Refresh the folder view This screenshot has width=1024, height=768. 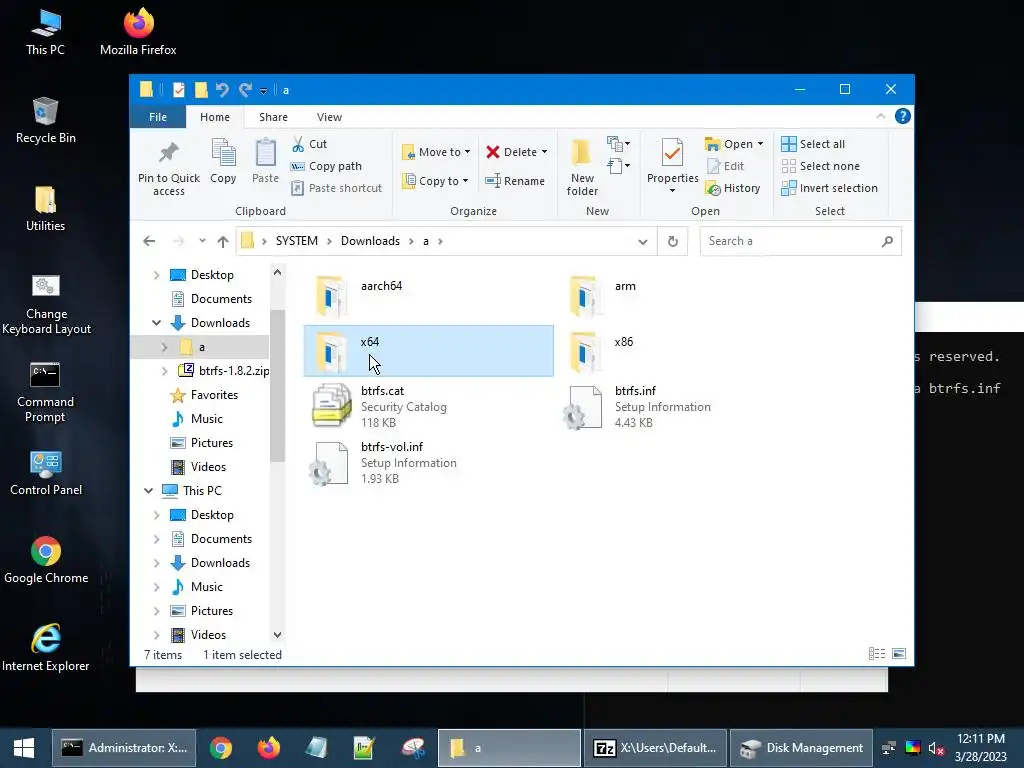tap(673, 242)
